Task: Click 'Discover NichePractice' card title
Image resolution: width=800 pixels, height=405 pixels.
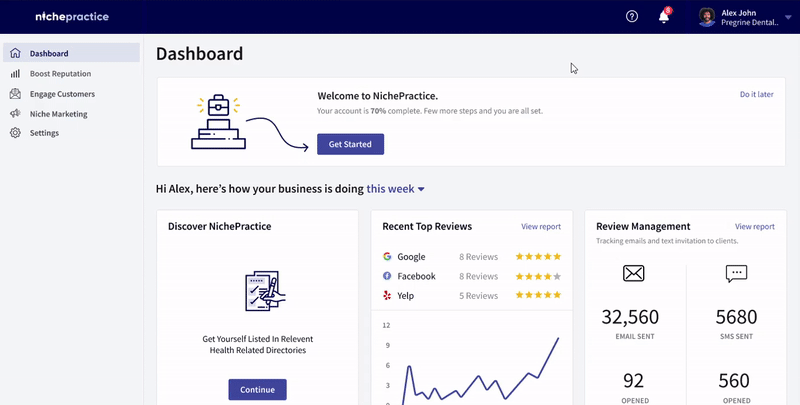Action: pyautogui.click(x=219, y=226)
